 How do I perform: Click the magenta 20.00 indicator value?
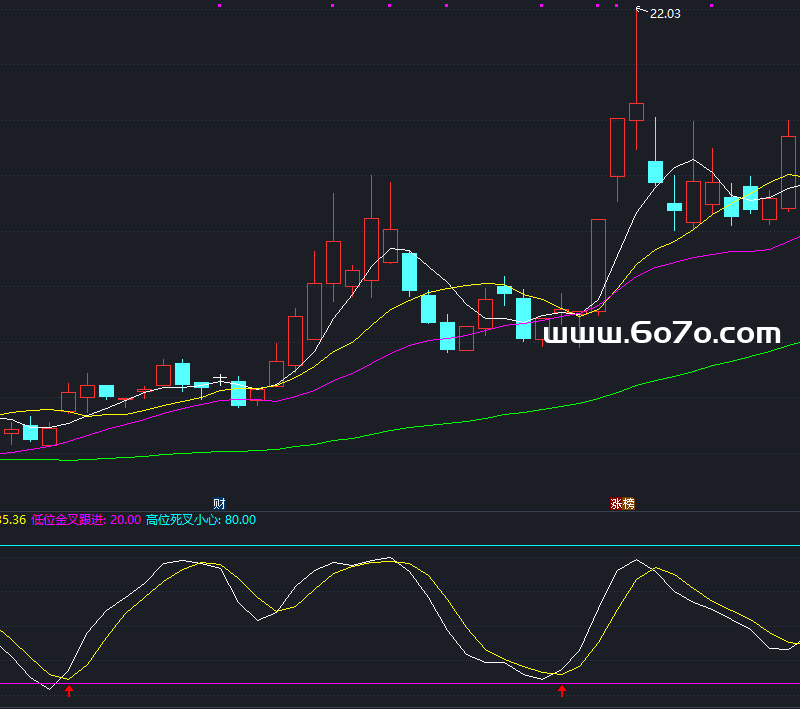(x=126, y=520)
